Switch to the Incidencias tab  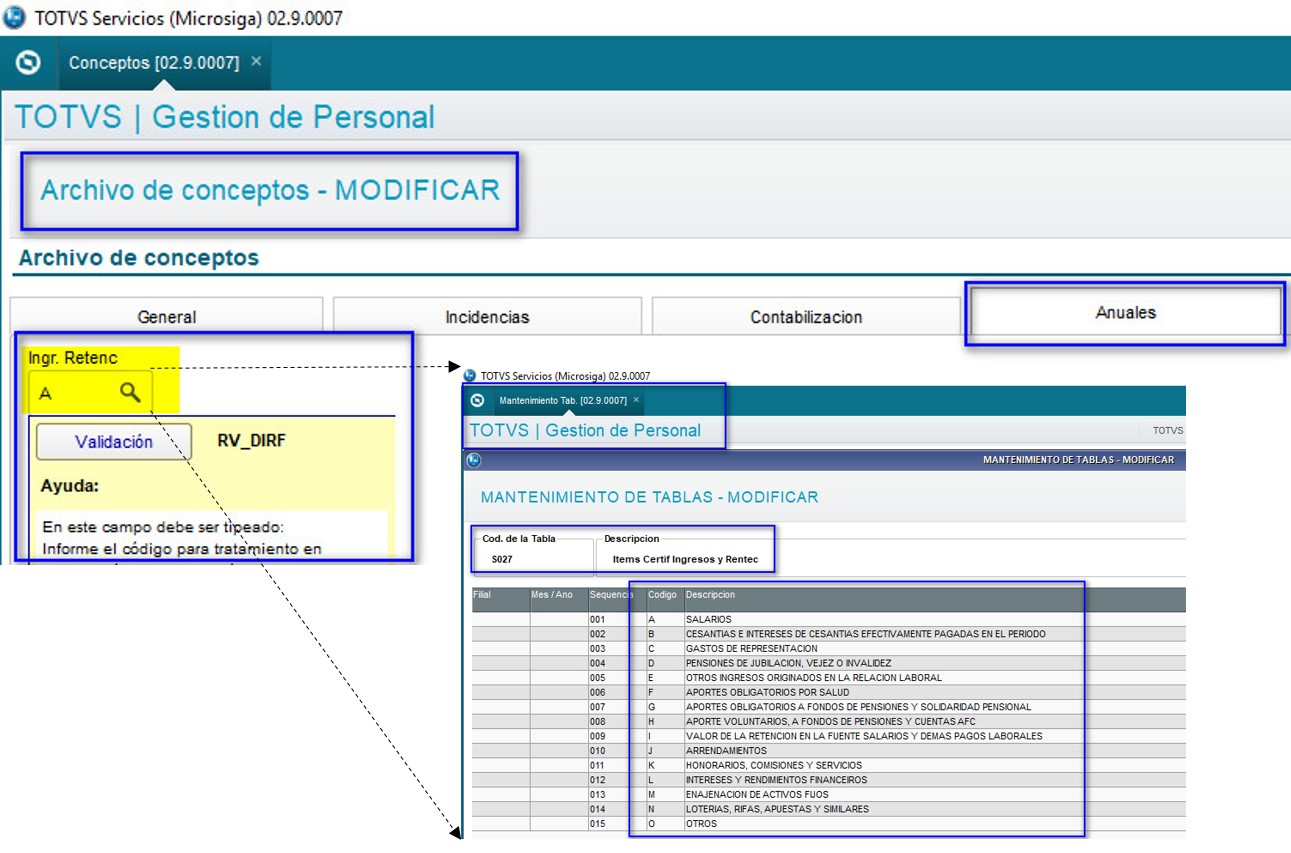point(487,316)
